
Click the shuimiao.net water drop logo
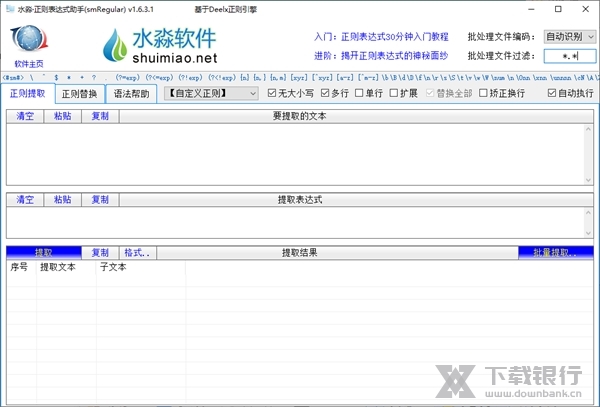tap(114, 45)
